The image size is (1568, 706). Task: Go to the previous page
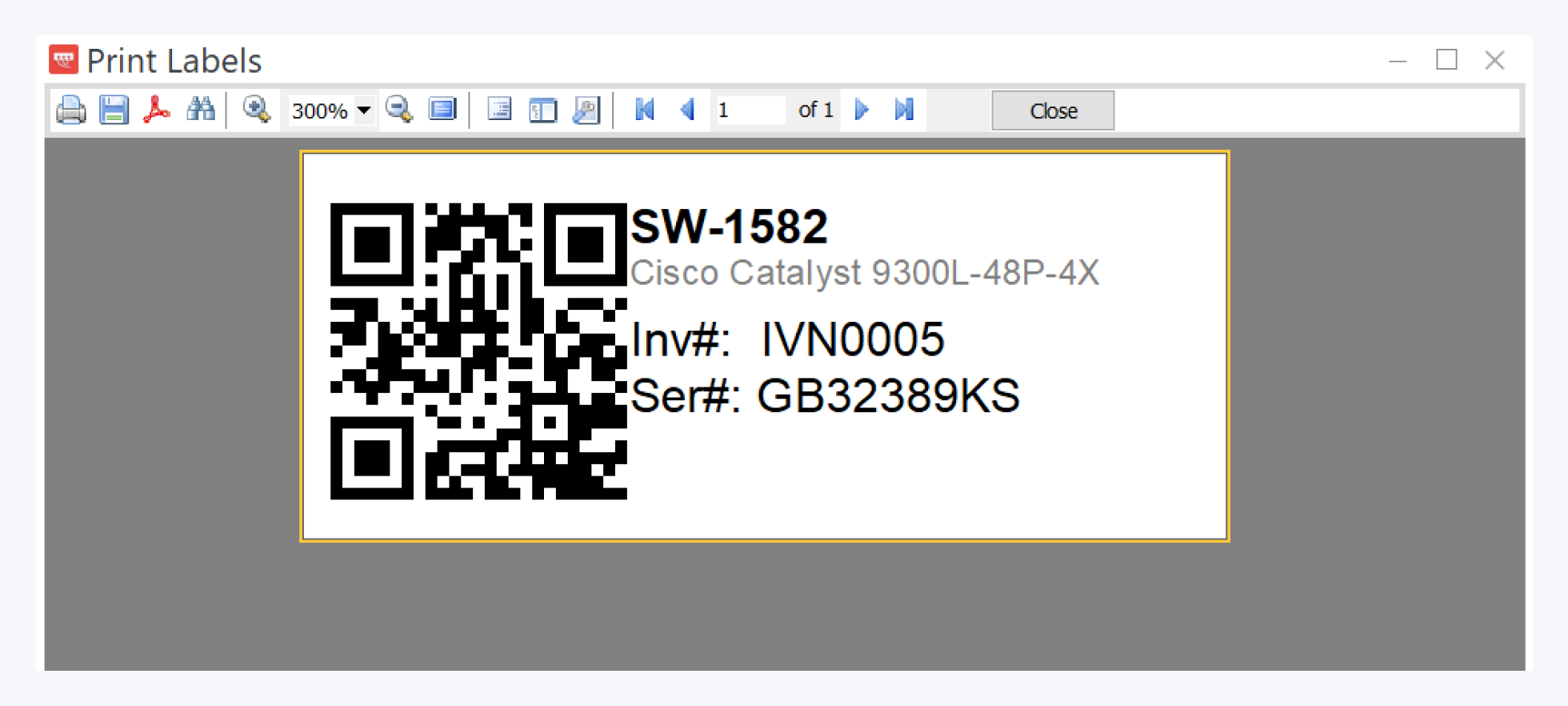(687, 110)
